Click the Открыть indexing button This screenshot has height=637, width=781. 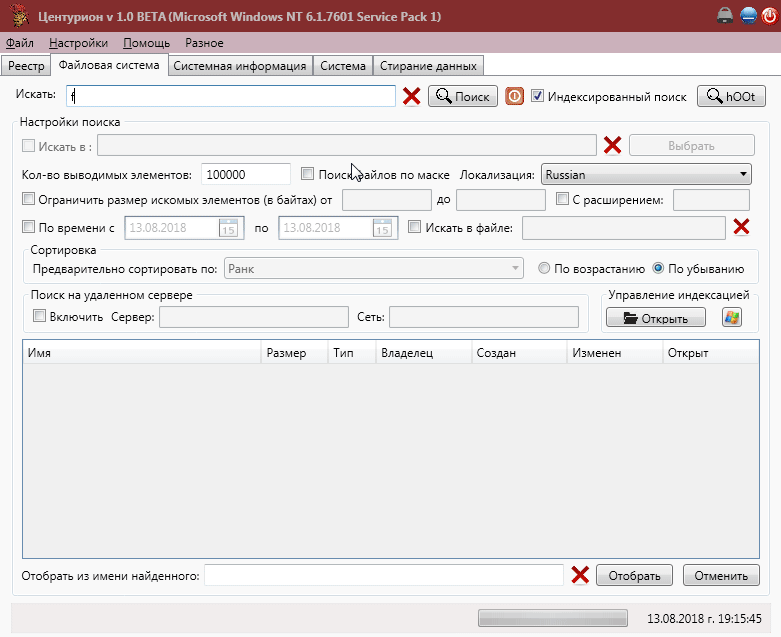tap(655, 318)
